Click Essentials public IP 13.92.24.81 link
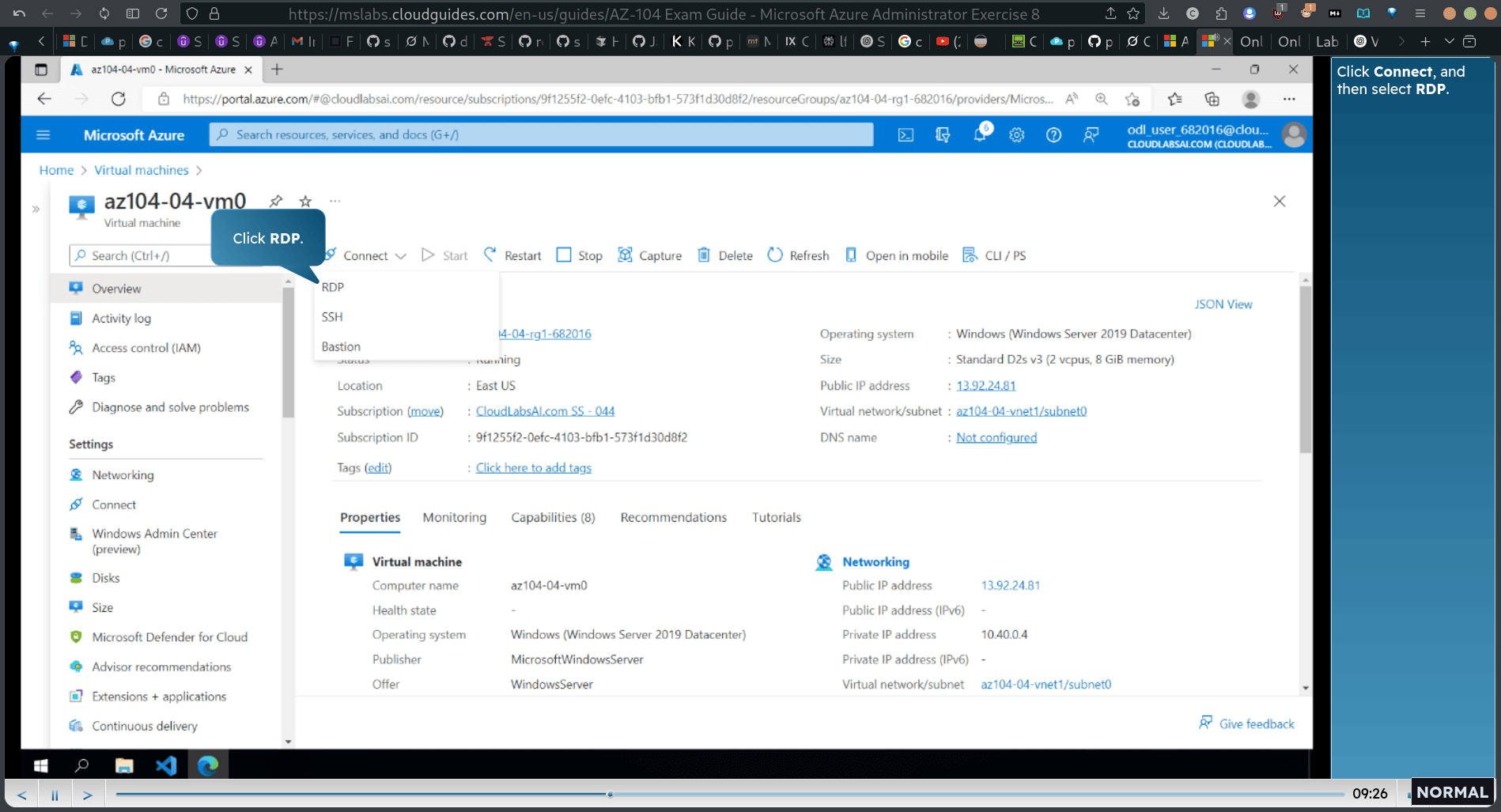This screenshot has height=812, width=1501. [x=986, y=386]
